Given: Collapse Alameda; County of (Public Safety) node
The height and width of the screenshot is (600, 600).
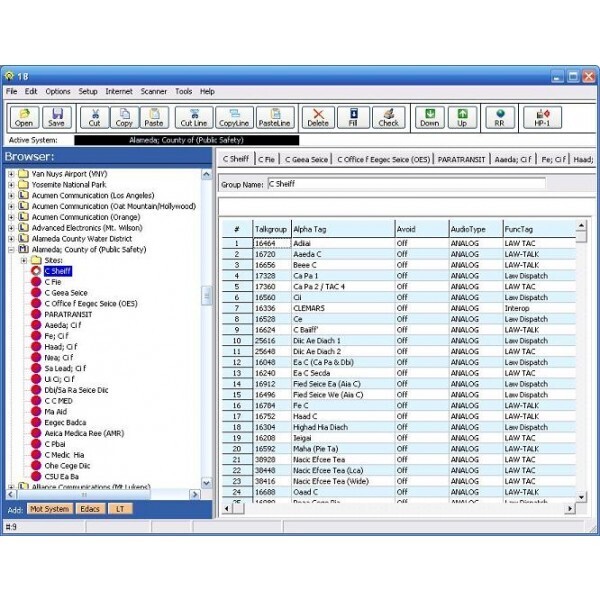Looking at the screenshot, I should [x=11, y=248].
